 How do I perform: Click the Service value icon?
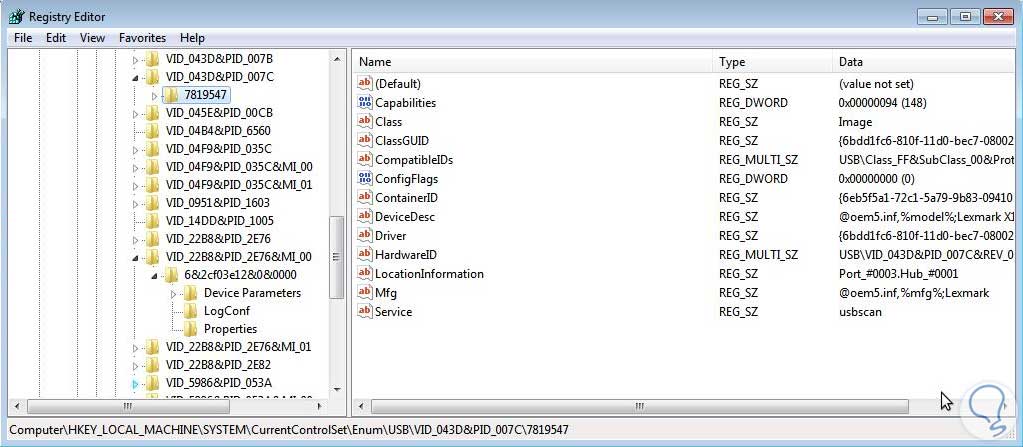[365, 311]
